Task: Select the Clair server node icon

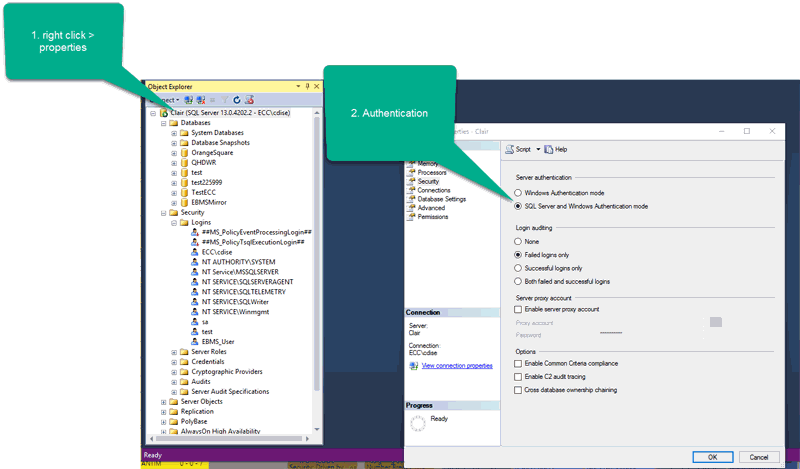Action: [163, 113]
